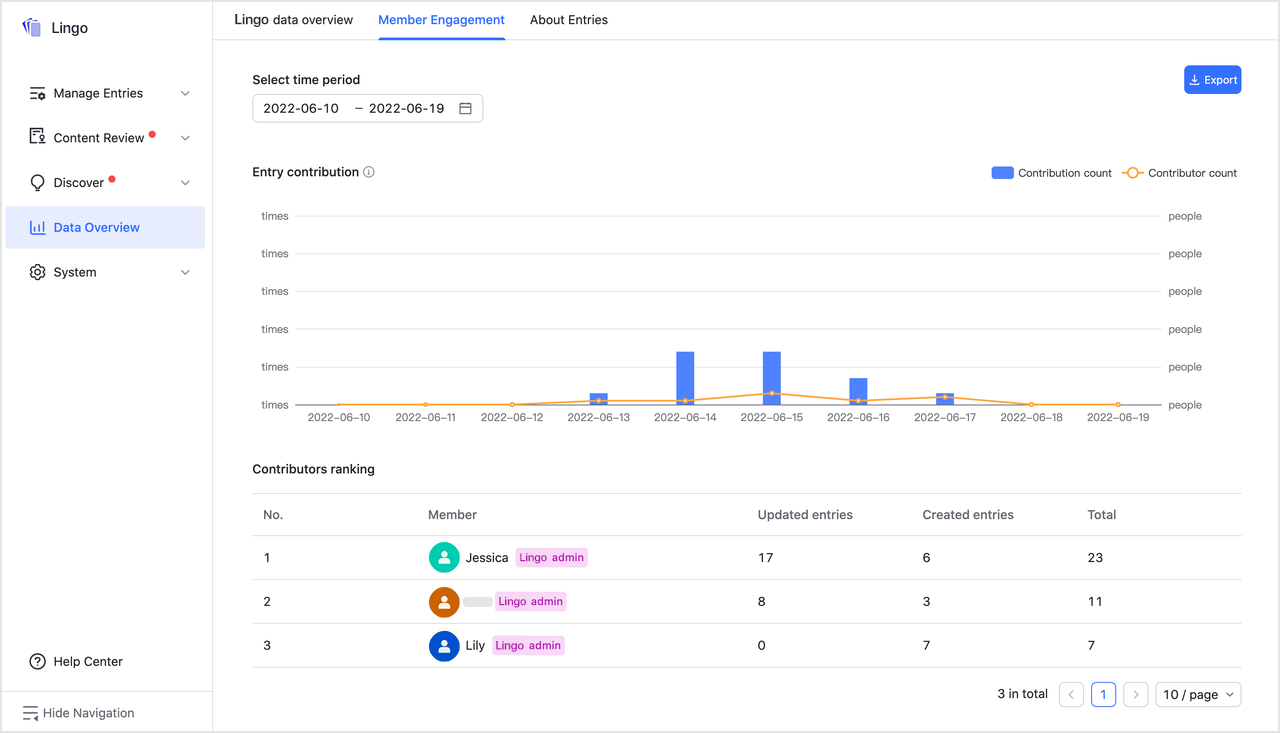
Task: Open the Lingo data overview tab
Action: [293, 19]
